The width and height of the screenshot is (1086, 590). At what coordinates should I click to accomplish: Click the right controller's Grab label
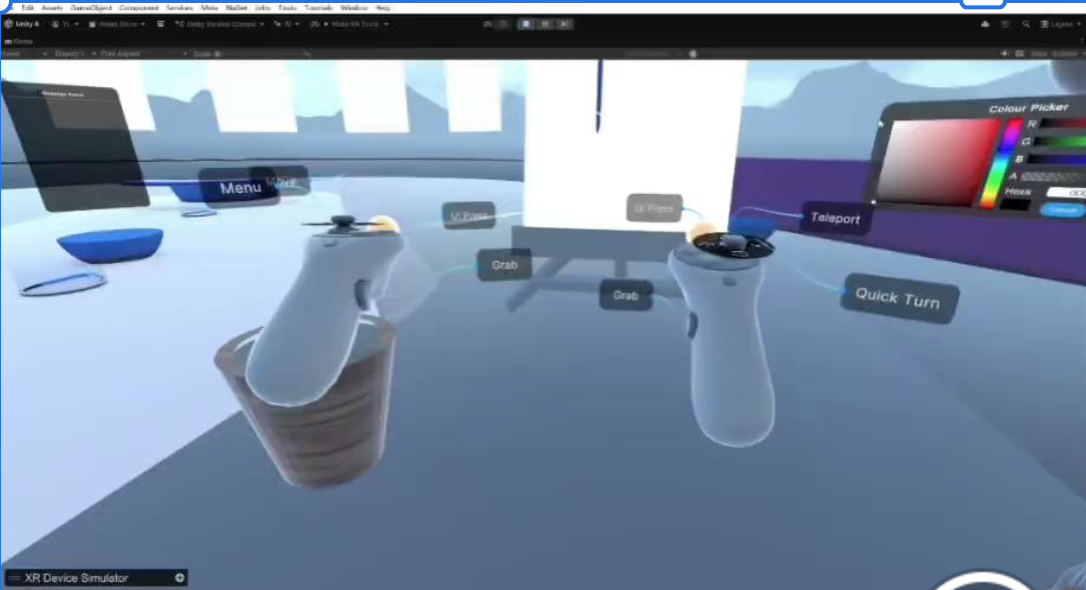(x=625, y=296)
